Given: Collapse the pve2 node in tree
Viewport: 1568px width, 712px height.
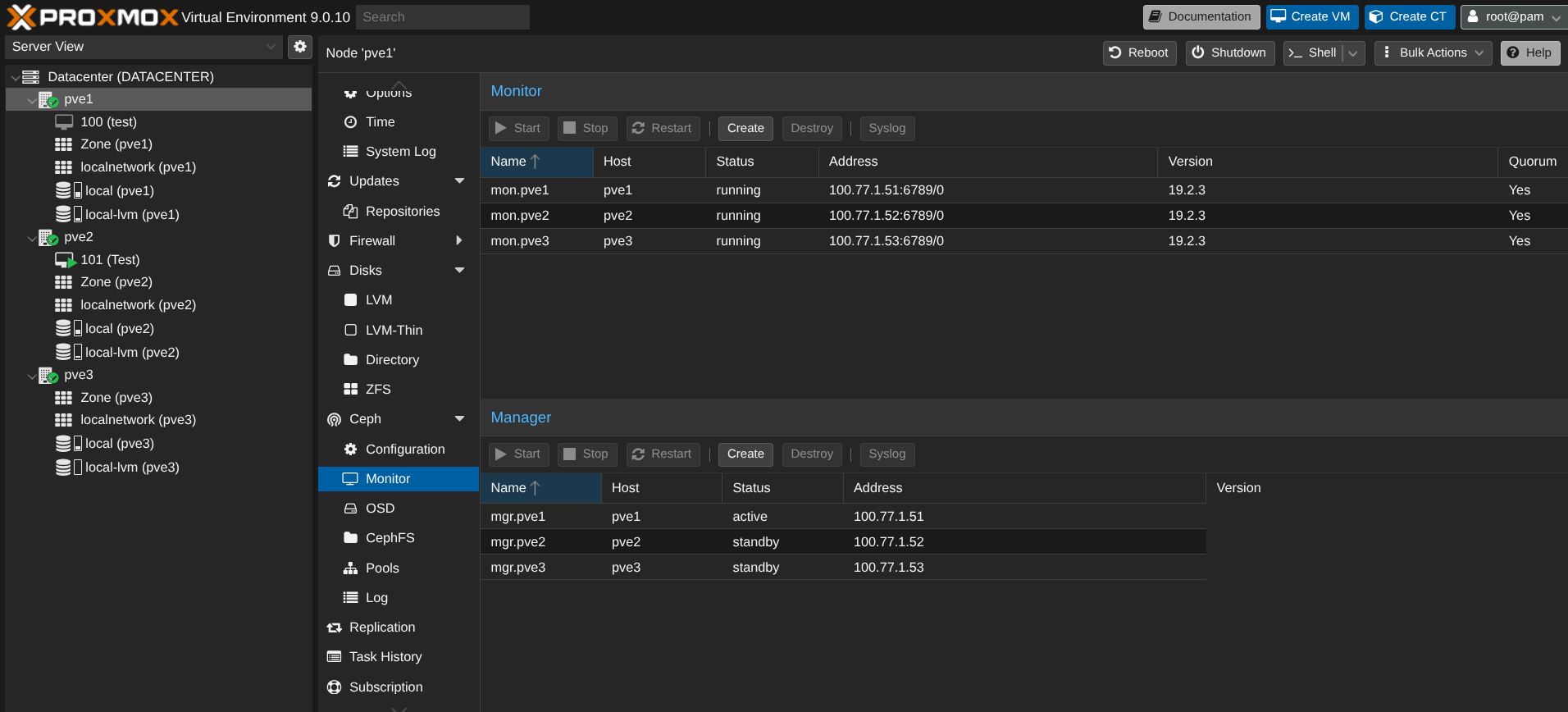Looking at the screenshot, I should (x=32, y=238).
